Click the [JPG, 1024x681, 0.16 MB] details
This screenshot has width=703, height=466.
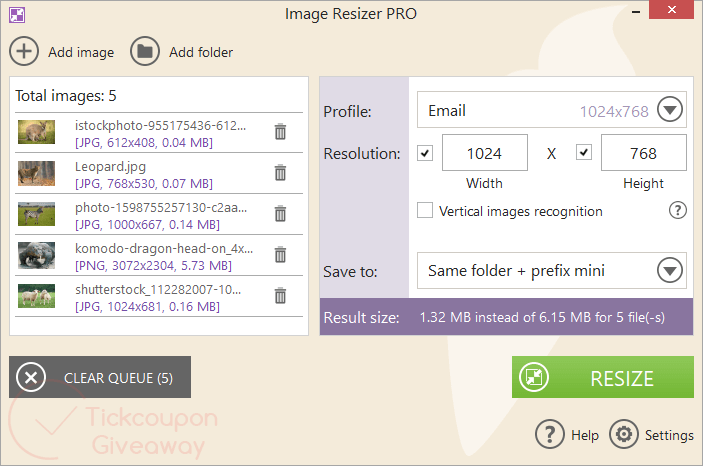(148, 307)
